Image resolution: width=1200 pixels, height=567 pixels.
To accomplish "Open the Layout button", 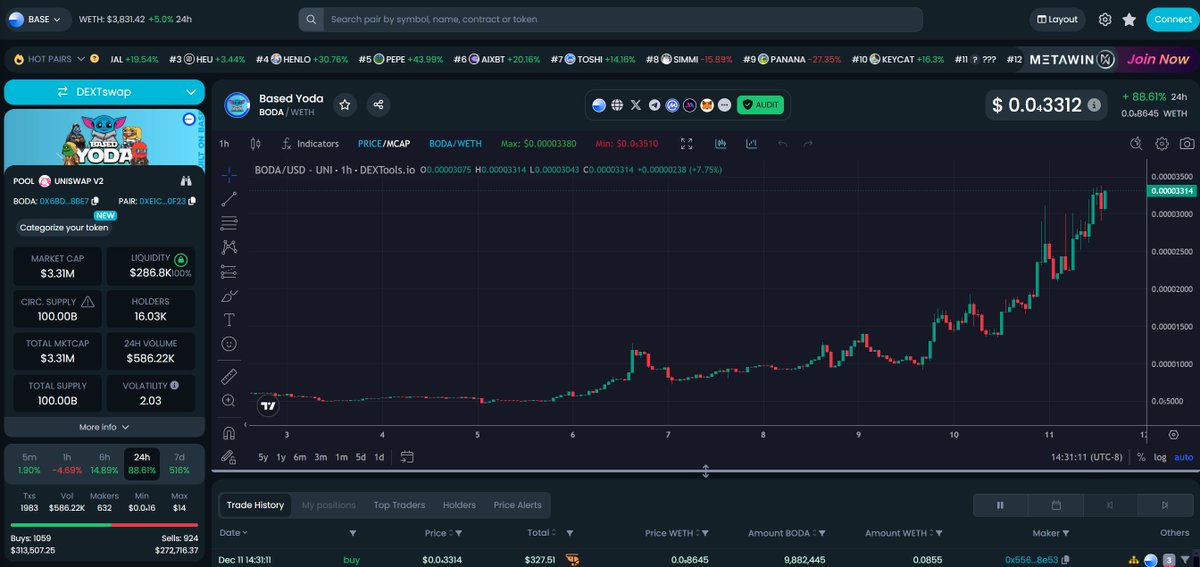I will coord(1057,19).
